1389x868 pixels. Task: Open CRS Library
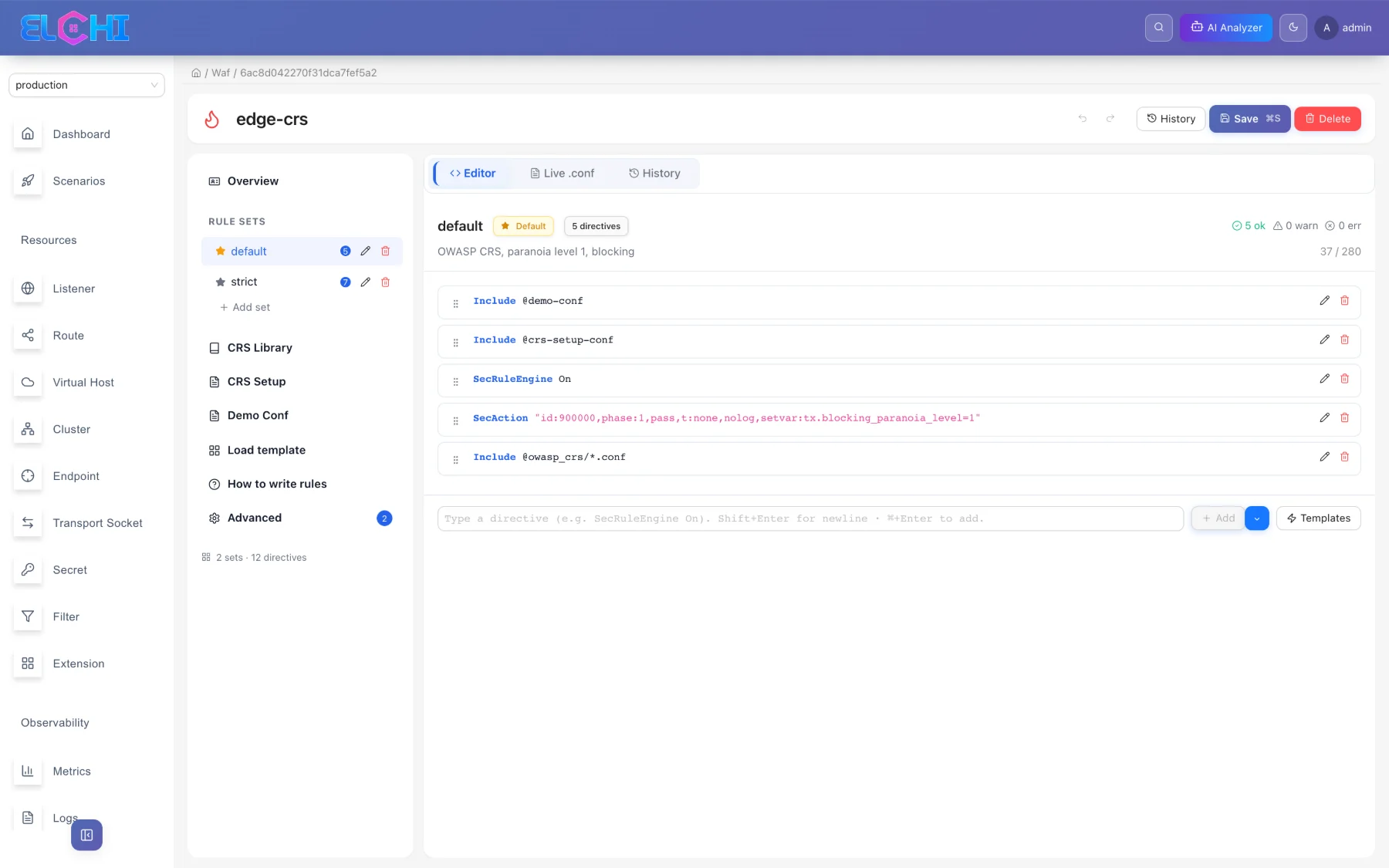click(259, 348)
